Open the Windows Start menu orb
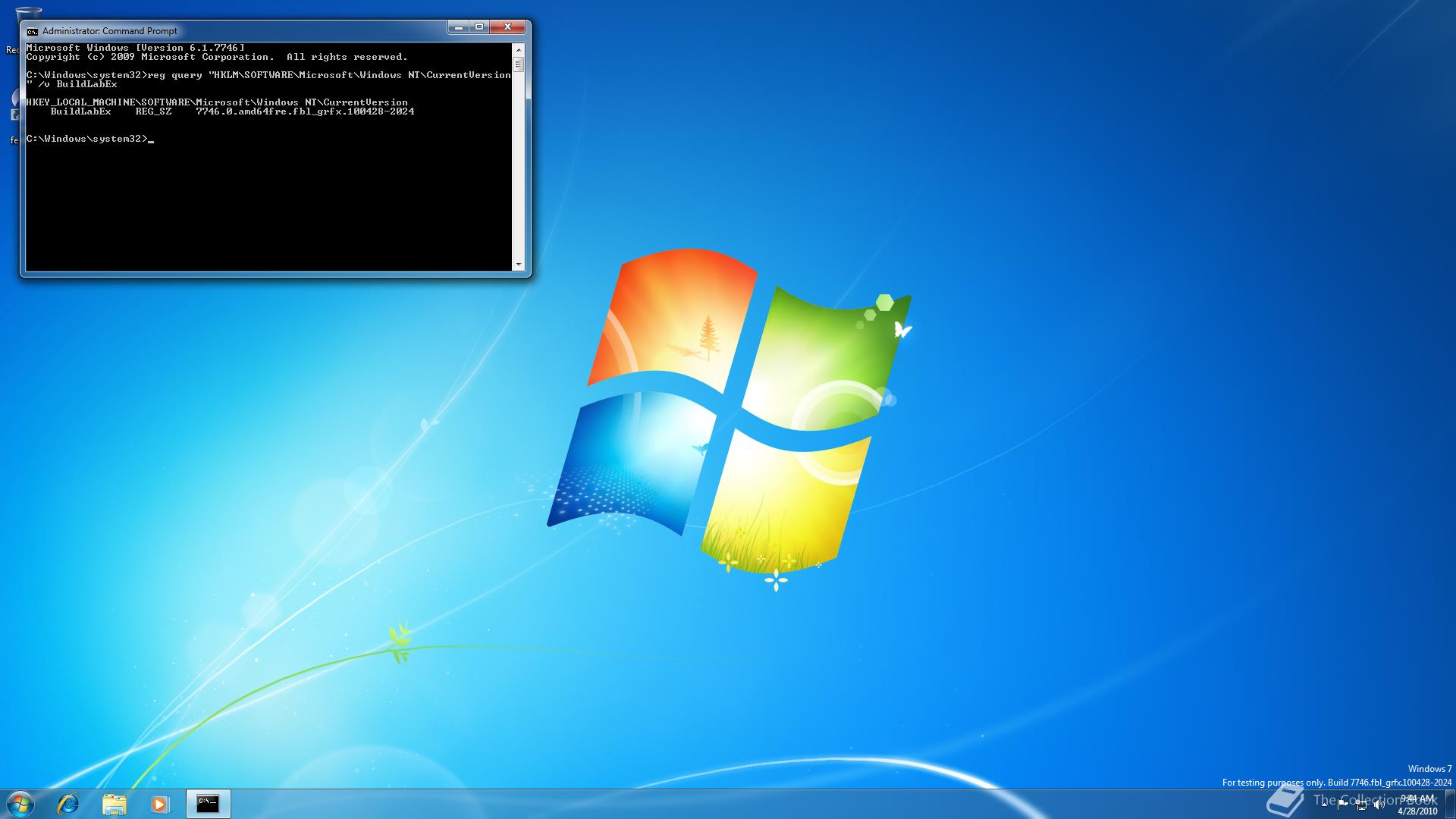Image resolution: width=1456 pixels, height=819 pixels. coord(20,804)
